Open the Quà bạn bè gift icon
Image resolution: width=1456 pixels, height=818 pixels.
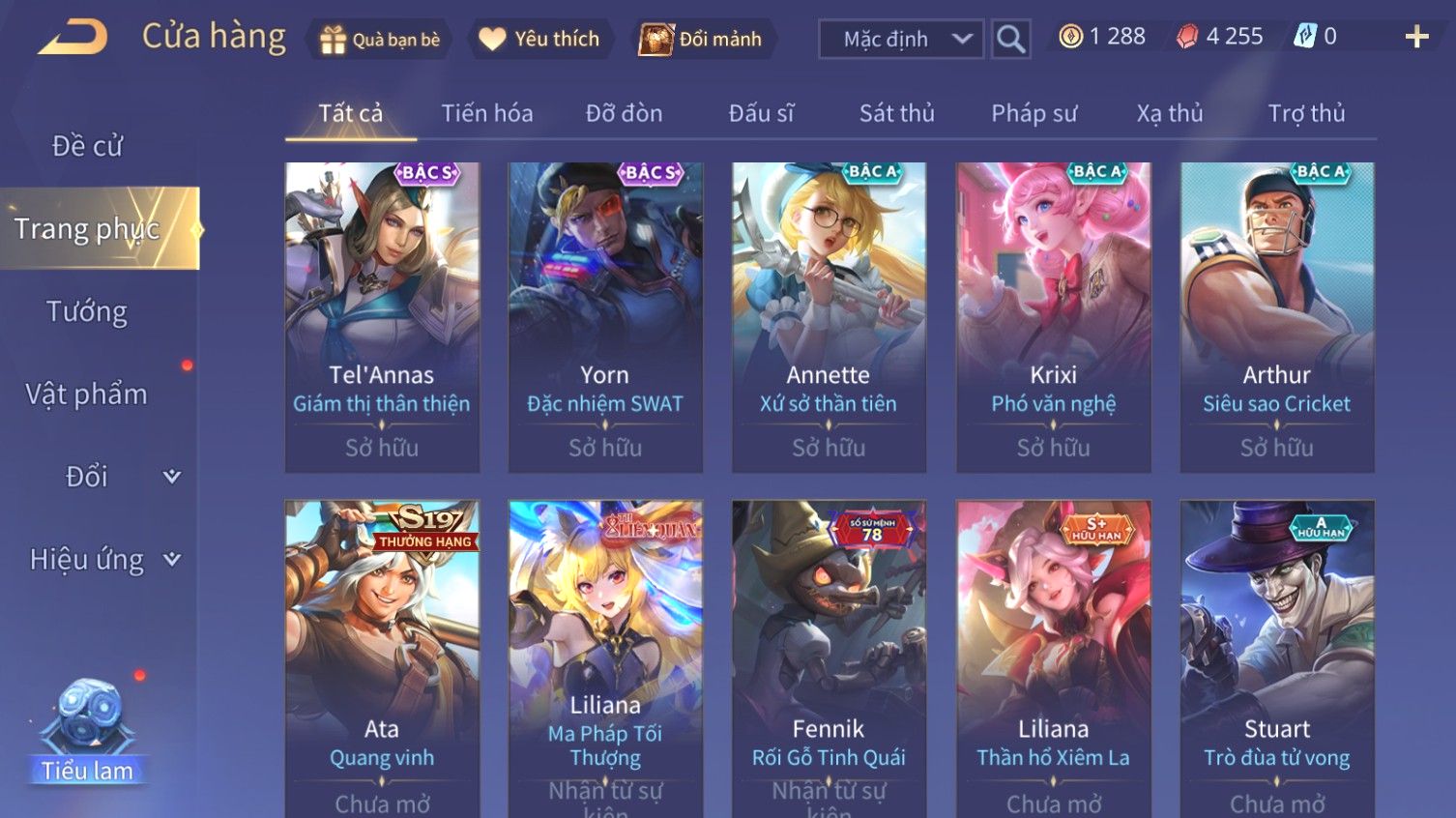333,40
